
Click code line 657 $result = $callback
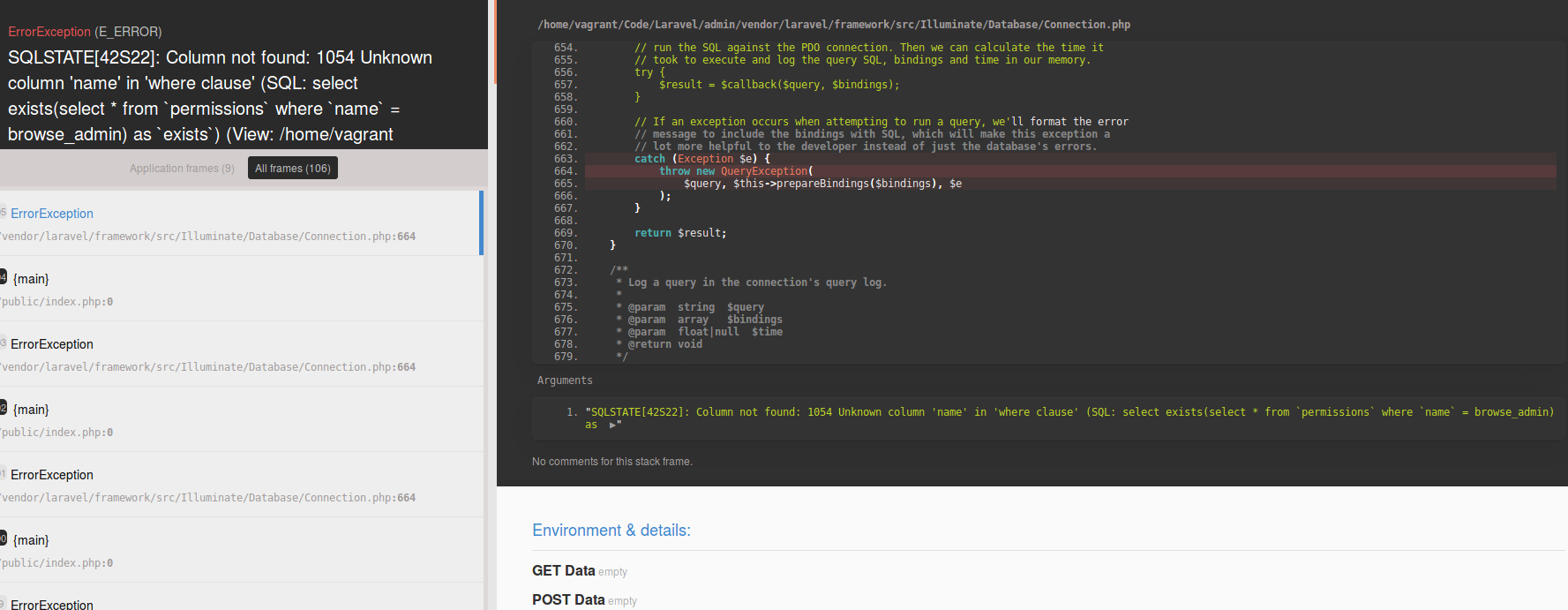pos(779,85)
